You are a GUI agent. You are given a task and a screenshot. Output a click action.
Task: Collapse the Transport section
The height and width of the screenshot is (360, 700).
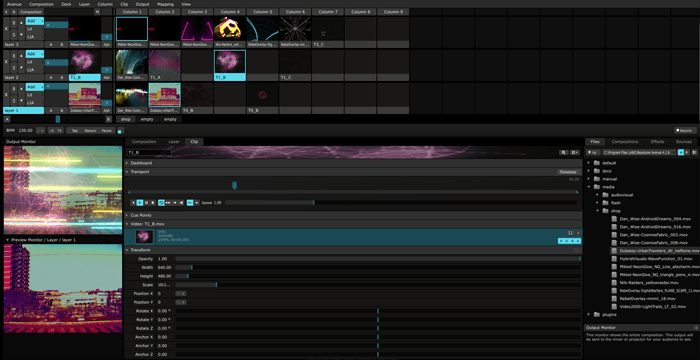127,172
